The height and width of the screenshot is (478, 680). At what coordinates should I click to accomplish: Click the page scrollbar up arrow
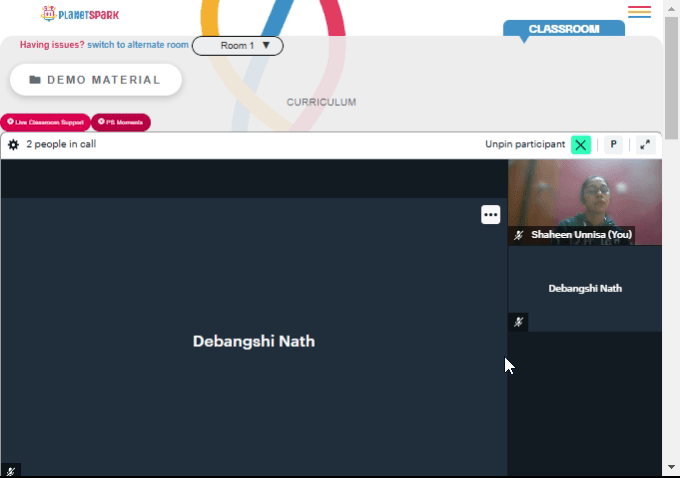pyautogui.click(x=671, y=8)
